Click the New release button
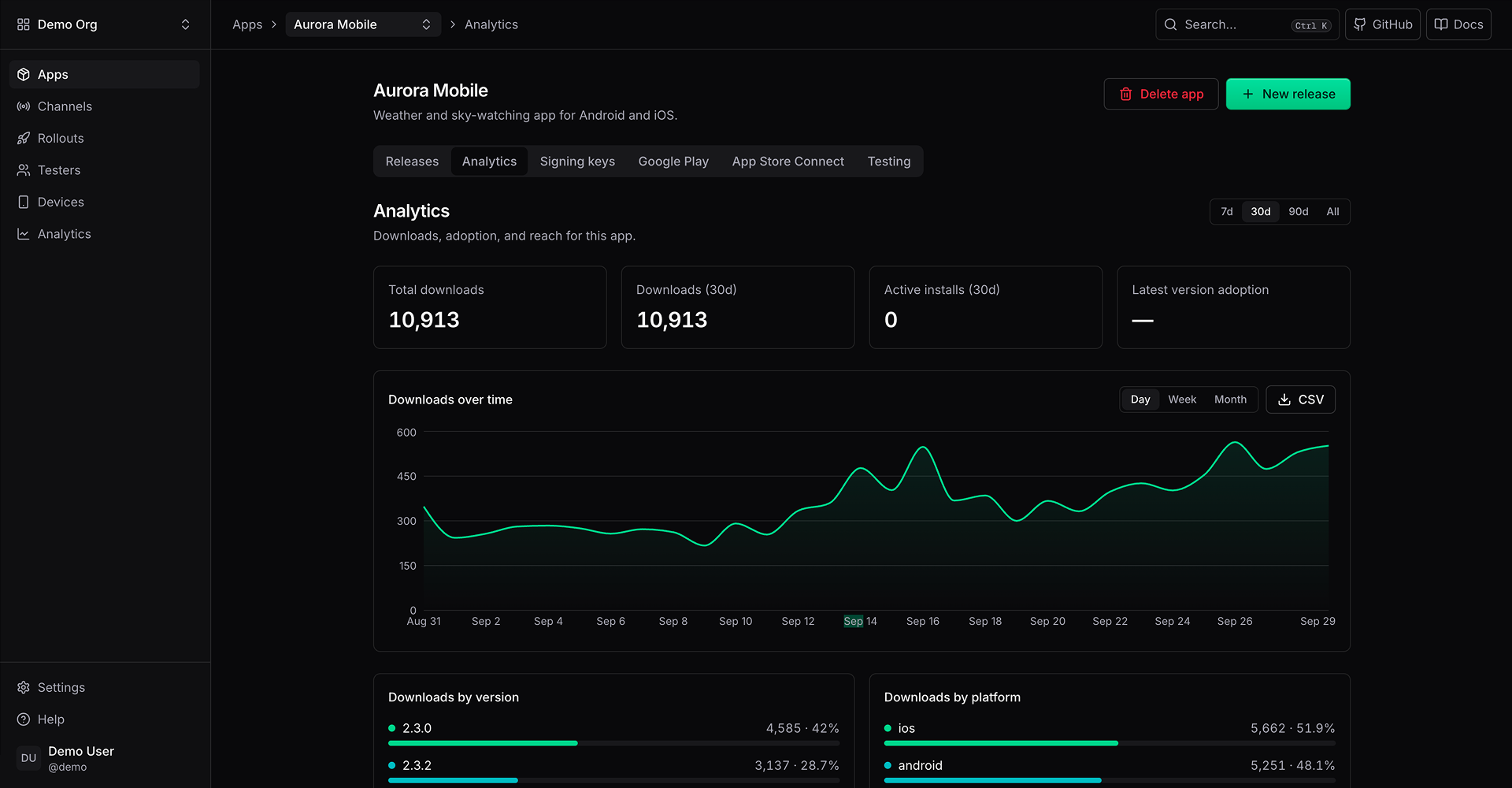The height and width of the screenshot is (788, 1512). [x=1288, y=94]
